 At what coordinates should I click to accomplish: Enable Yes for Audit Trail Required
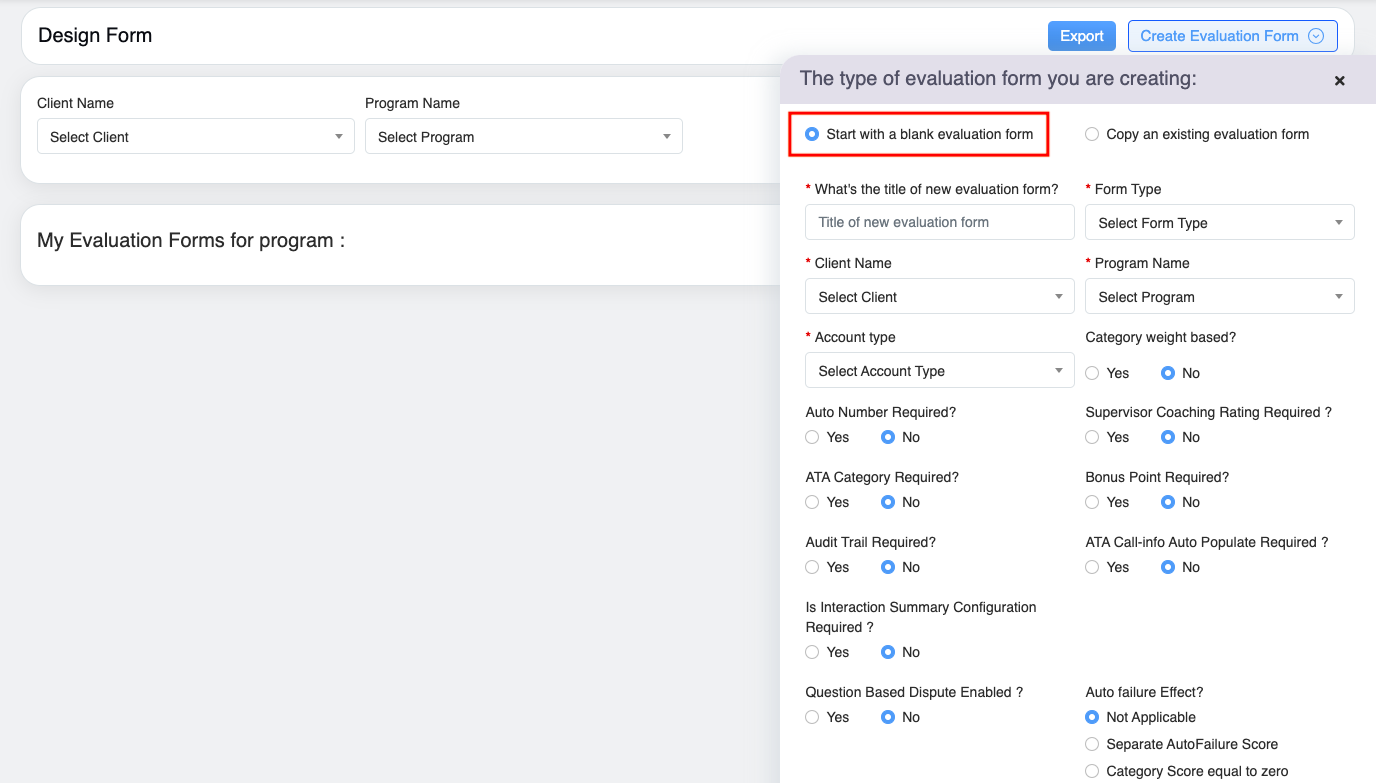tap(812, 567)
